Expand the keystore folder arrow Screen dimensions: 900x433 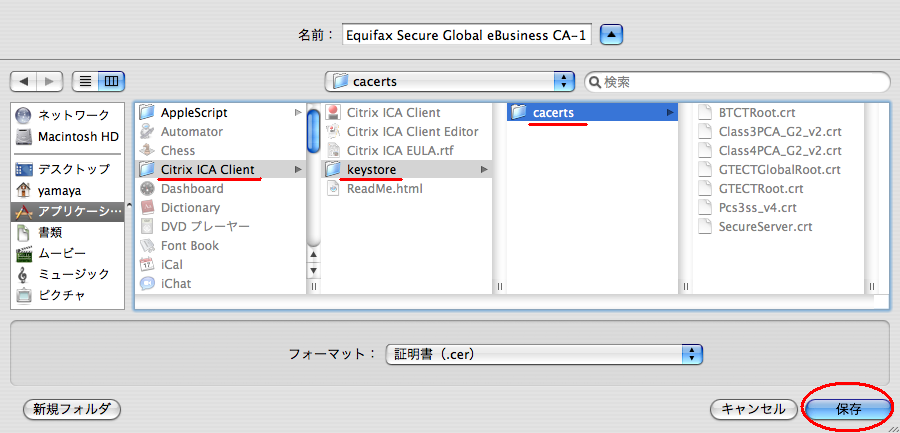(484, 169)
